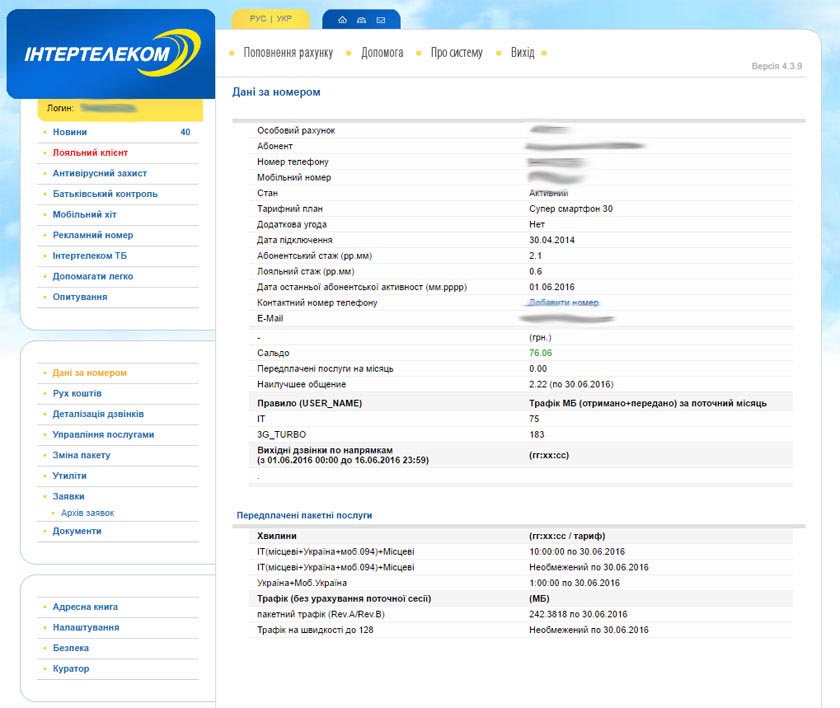
Task: Click connection date 30.04.2014
Action: (x=552, y=240)
